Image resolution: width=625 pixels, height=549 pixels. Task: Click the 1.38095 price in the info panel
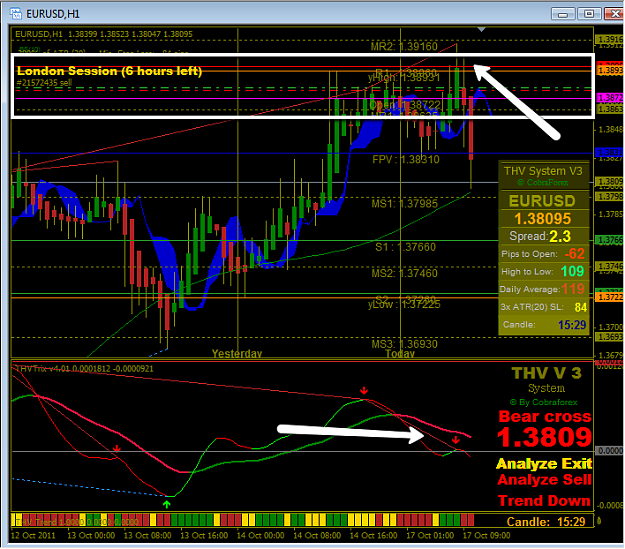[542, 218]
